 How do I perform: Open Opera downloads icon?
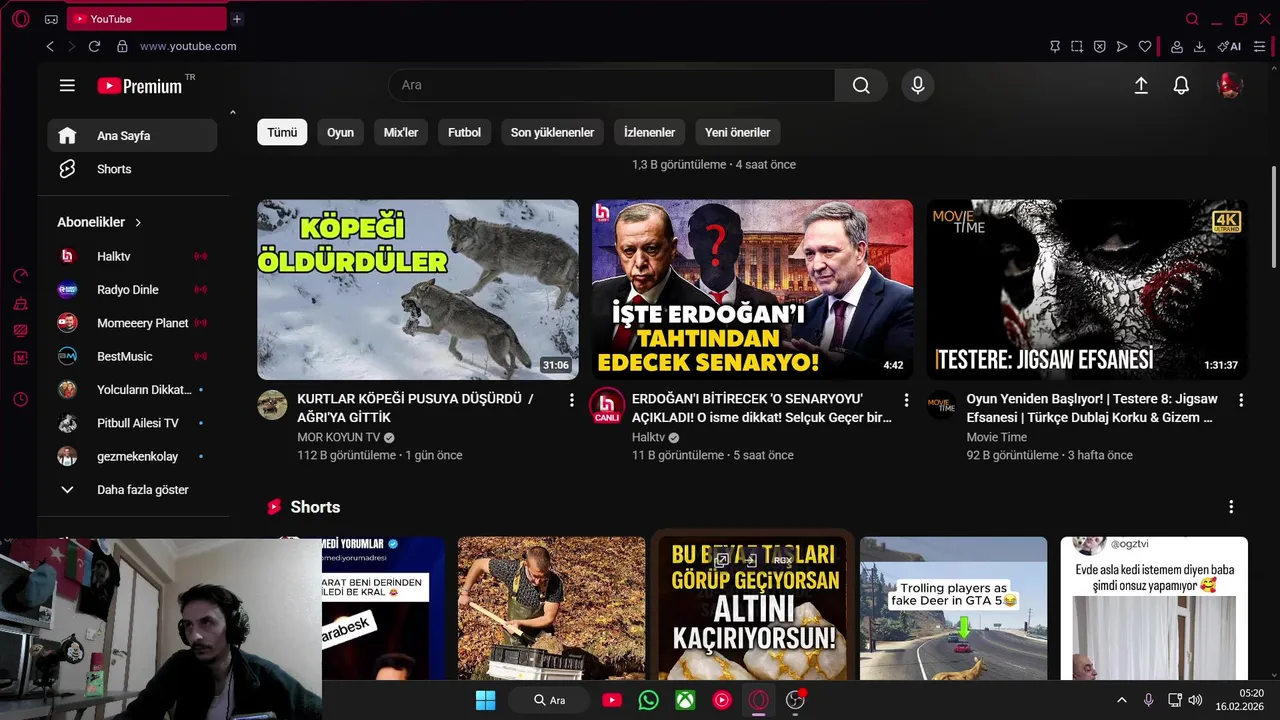(x=1199, y=46)
